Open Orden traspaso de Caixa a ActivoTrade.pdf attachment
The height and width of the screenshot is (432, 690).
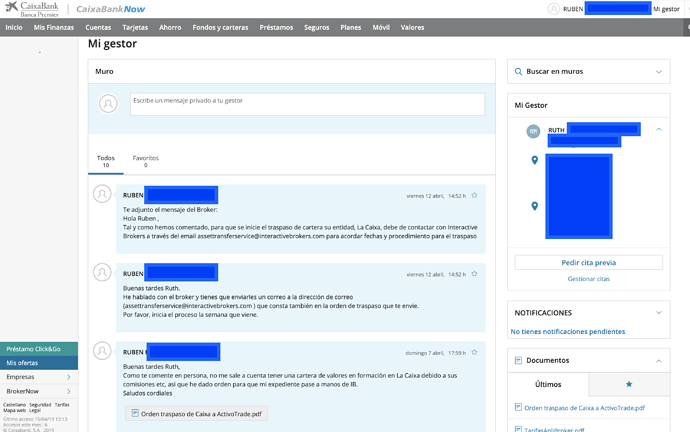pos(197,414)
